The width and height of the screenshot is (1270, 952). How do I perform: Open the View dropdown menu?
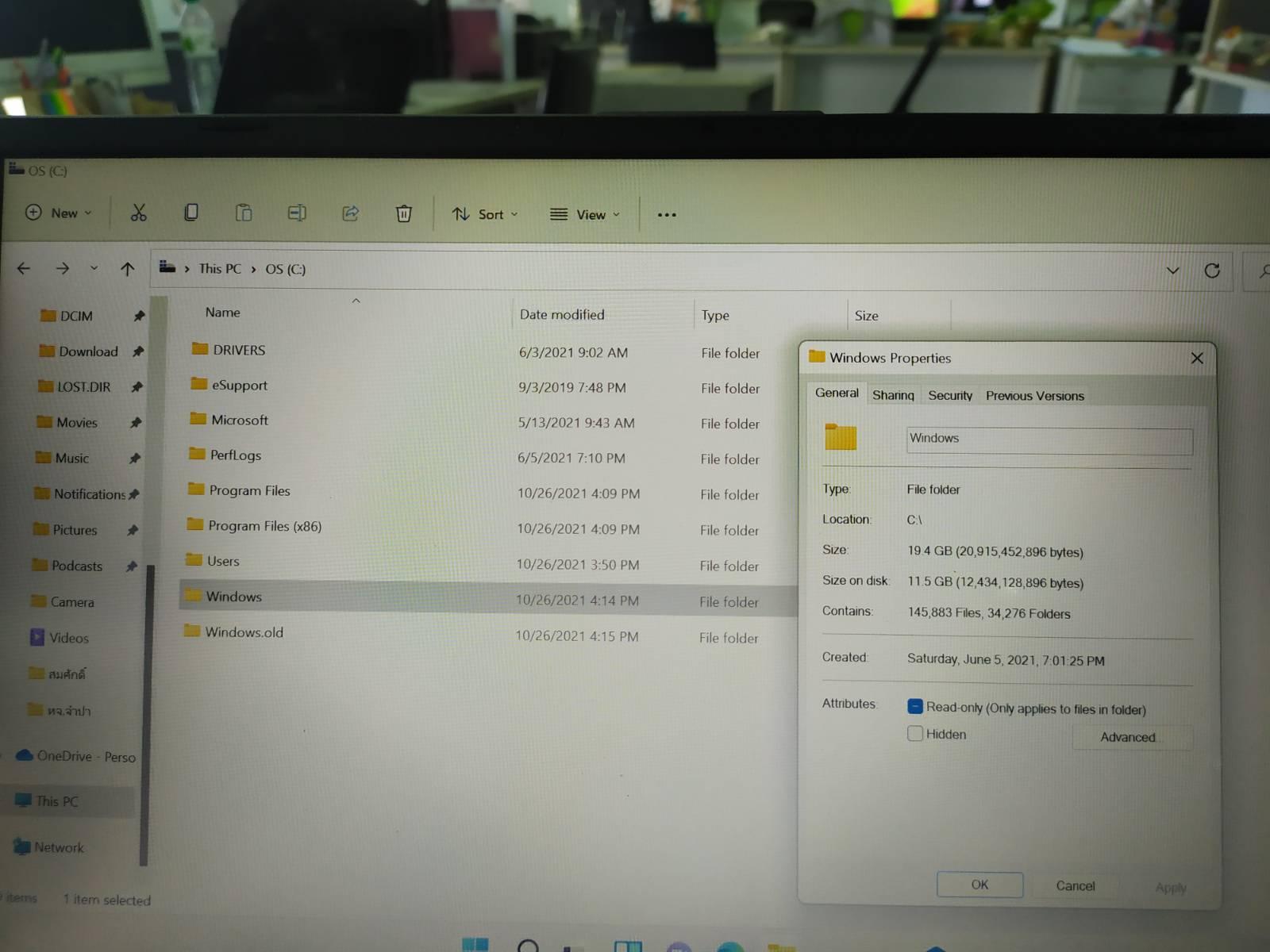(585, 214)
